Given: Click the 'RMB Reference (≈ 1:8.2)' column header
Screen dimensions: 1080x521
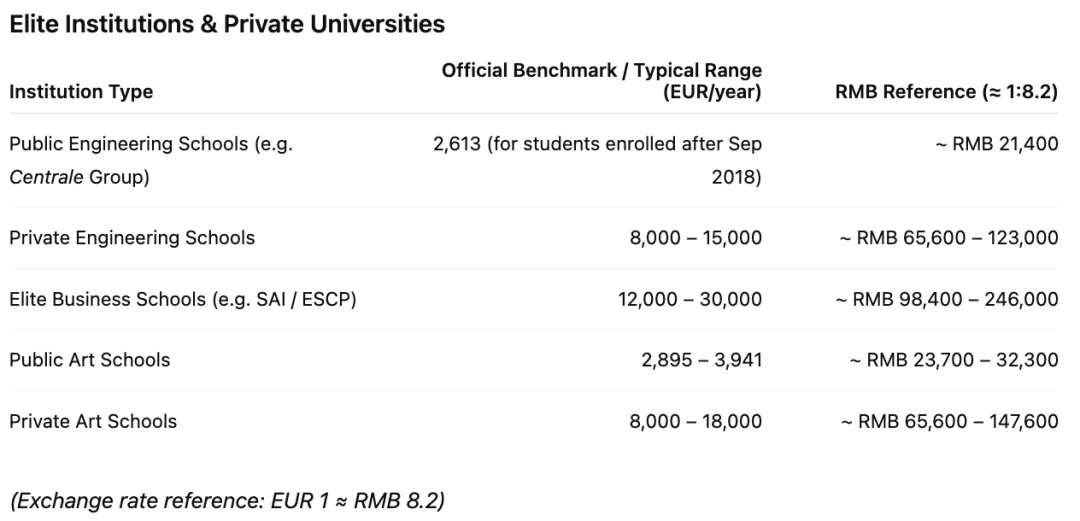Looking at the screenshot, I should pyautogui.click(x=946, y=92).
